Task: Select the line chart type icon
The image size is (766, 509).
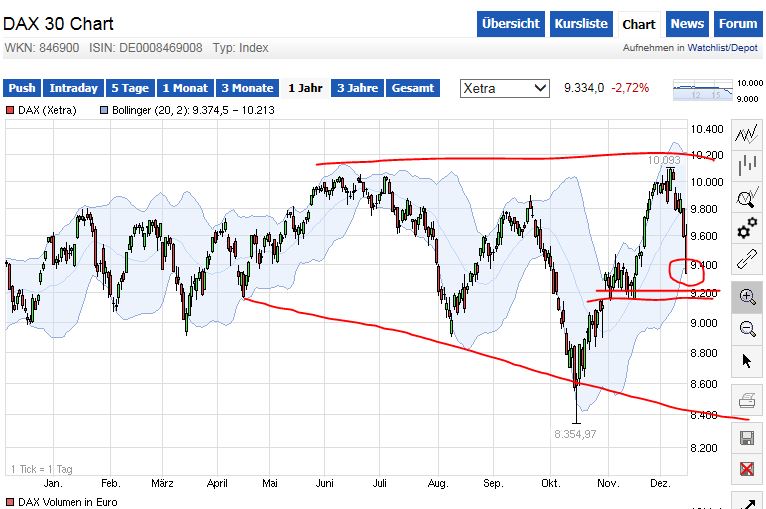Action: (x=746, y=135)
